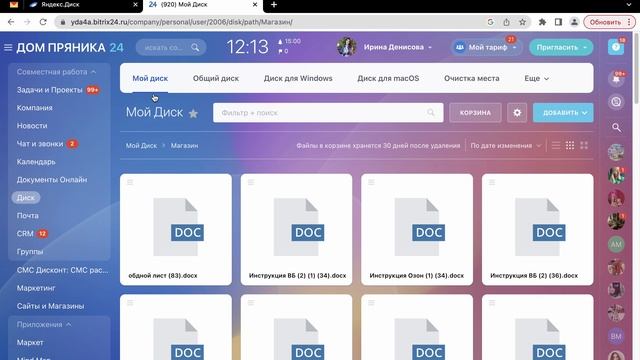Viewport: 640px width, 360px height.
Task: Open the AM contact avatar
Action: click(x=616, y=244)
